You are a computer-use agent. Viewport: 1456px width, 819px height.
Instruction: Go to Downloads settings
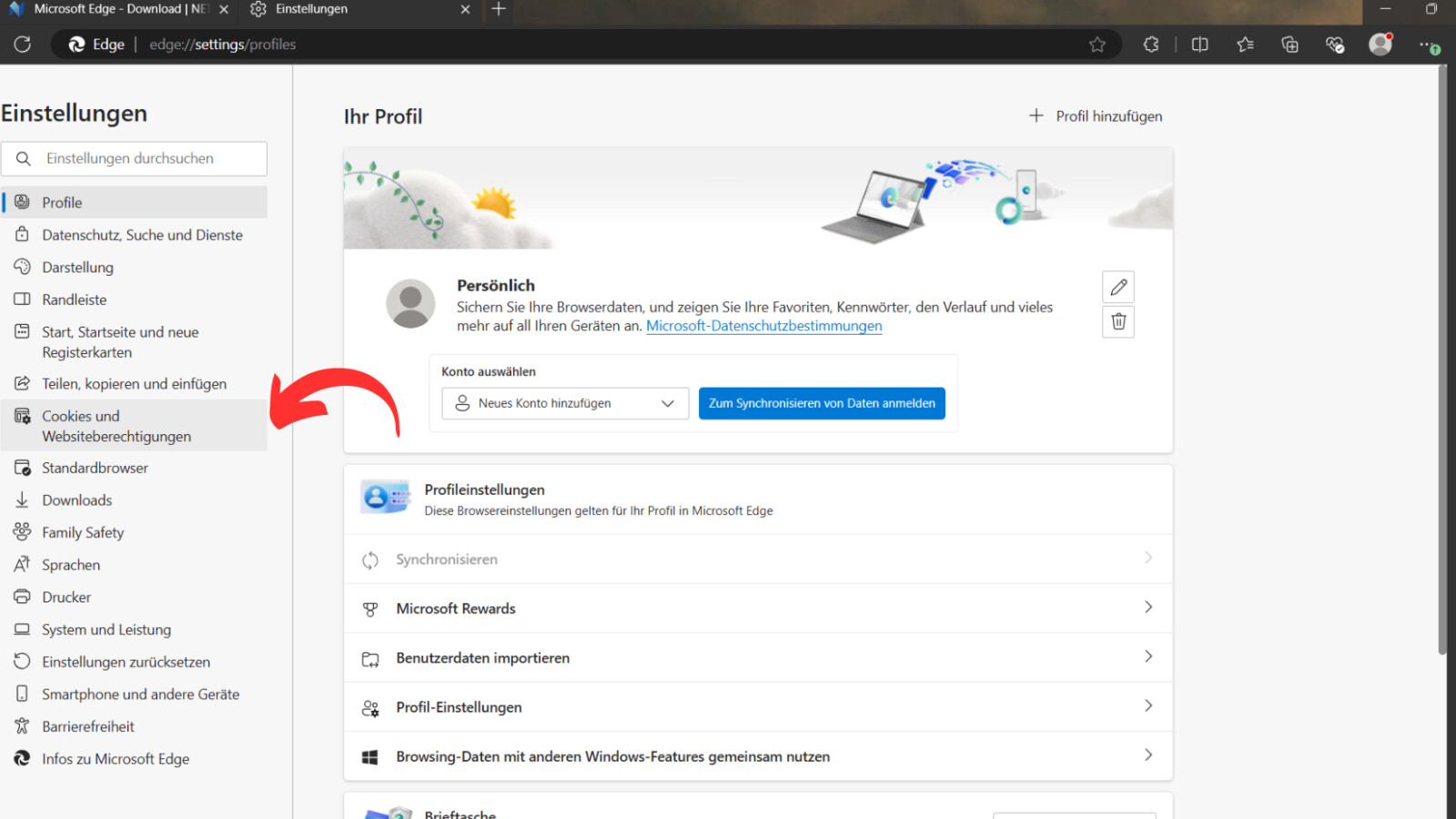[135, 500]
